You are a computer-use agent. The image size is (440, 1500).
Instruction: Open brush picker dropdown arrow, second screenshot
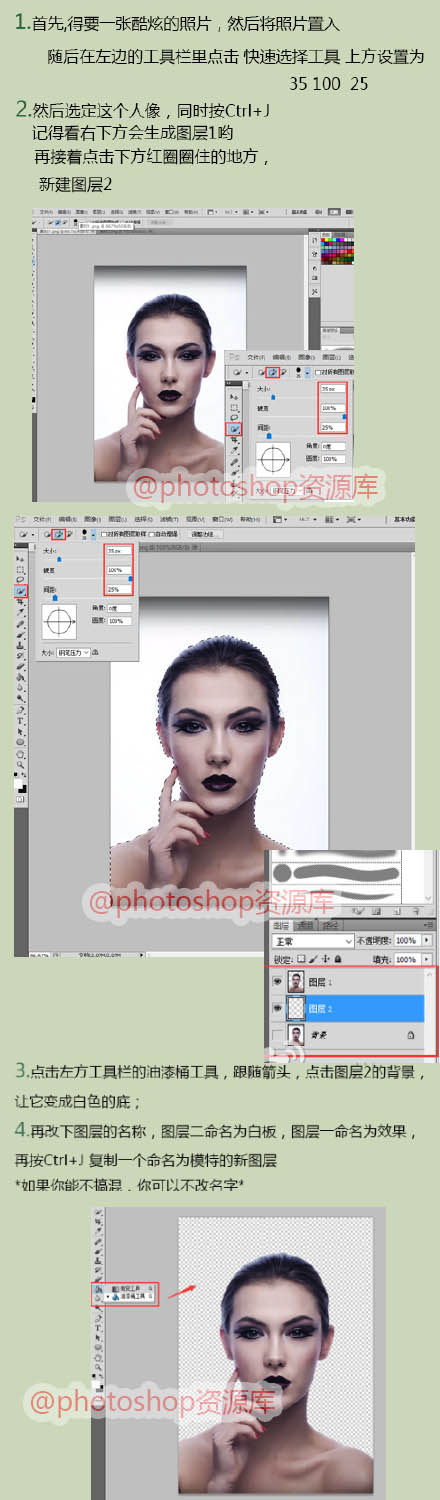point(93,533)
